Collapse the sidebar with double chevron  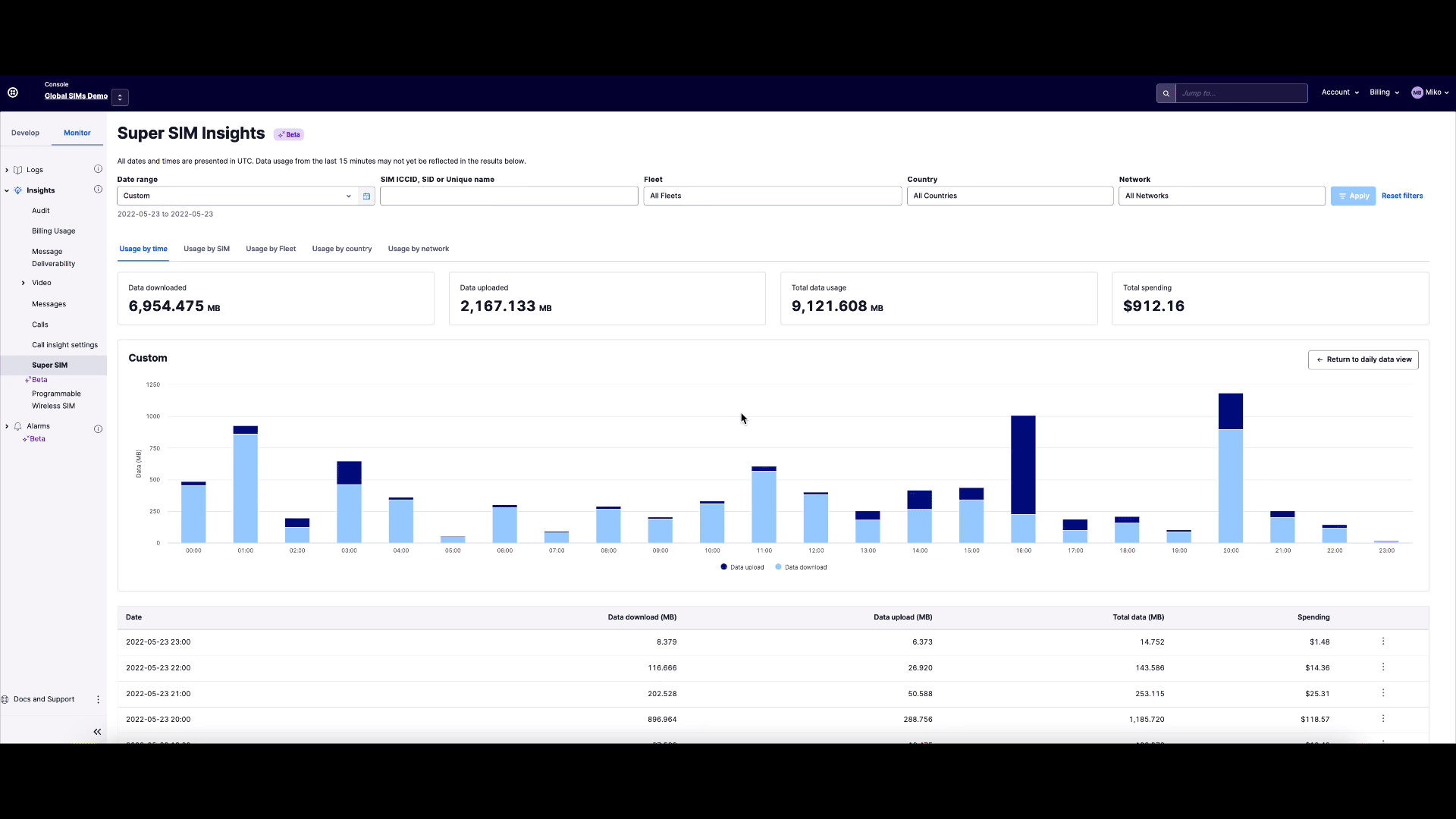tap(97, 732)
